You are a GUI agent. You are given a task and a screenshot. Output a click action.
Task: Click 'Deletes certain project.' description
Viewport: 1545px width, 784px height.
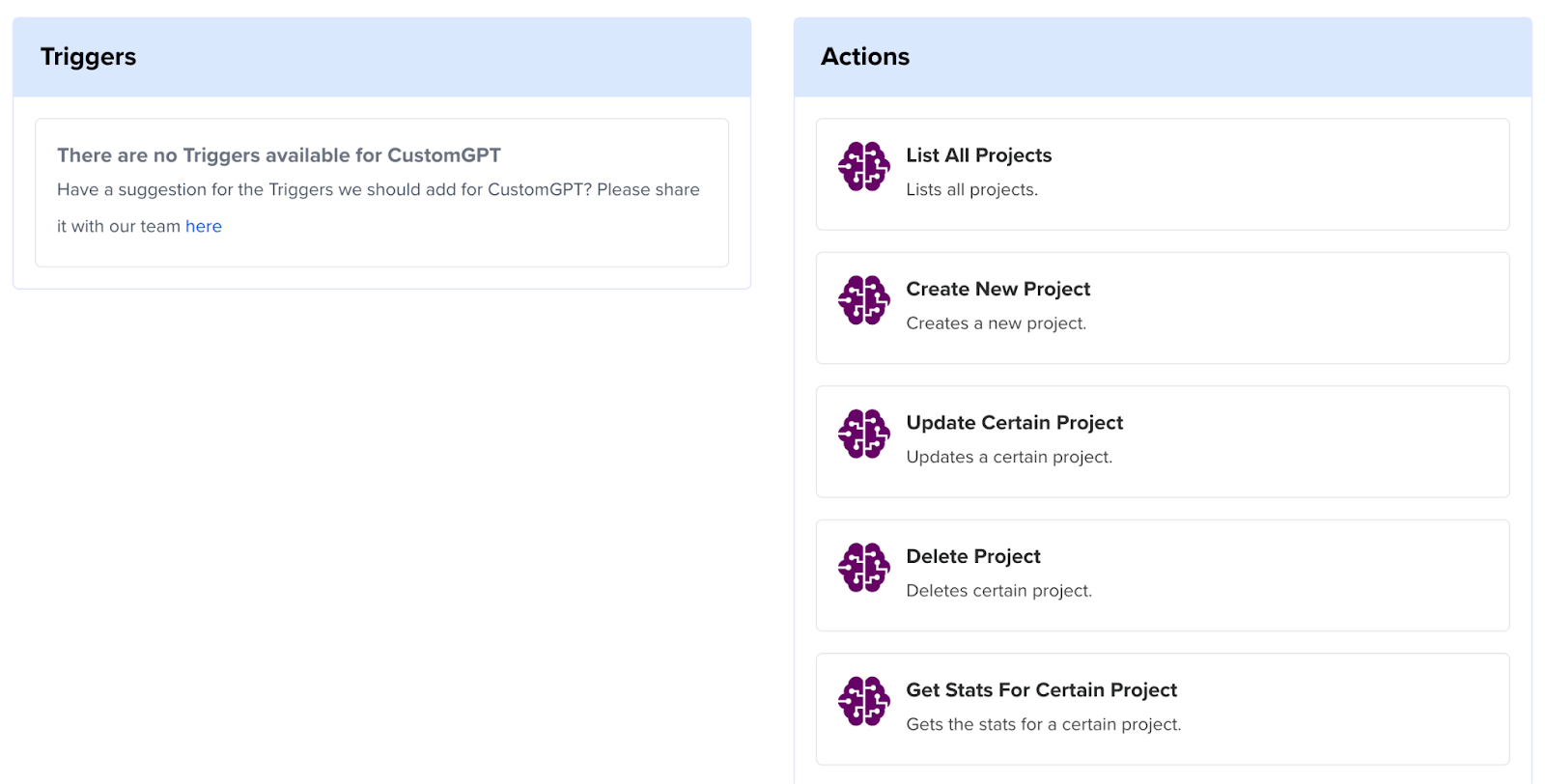pyautogui.click(x=998, y=591)
